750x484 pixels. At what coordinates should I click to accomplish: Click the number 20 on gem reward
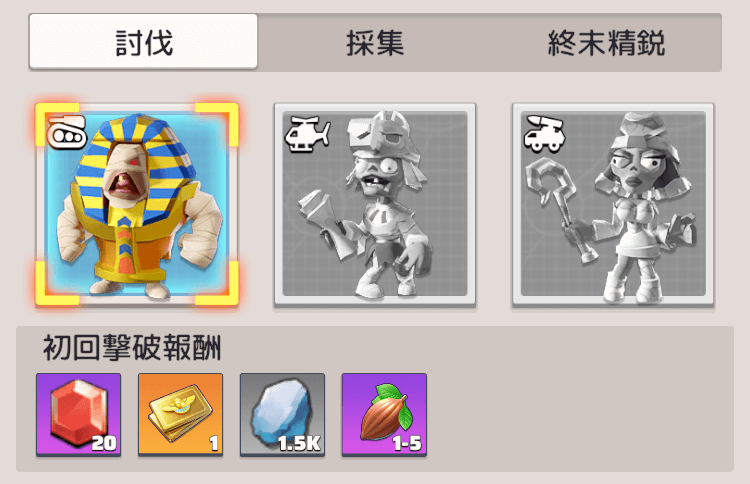click(104, 443)
